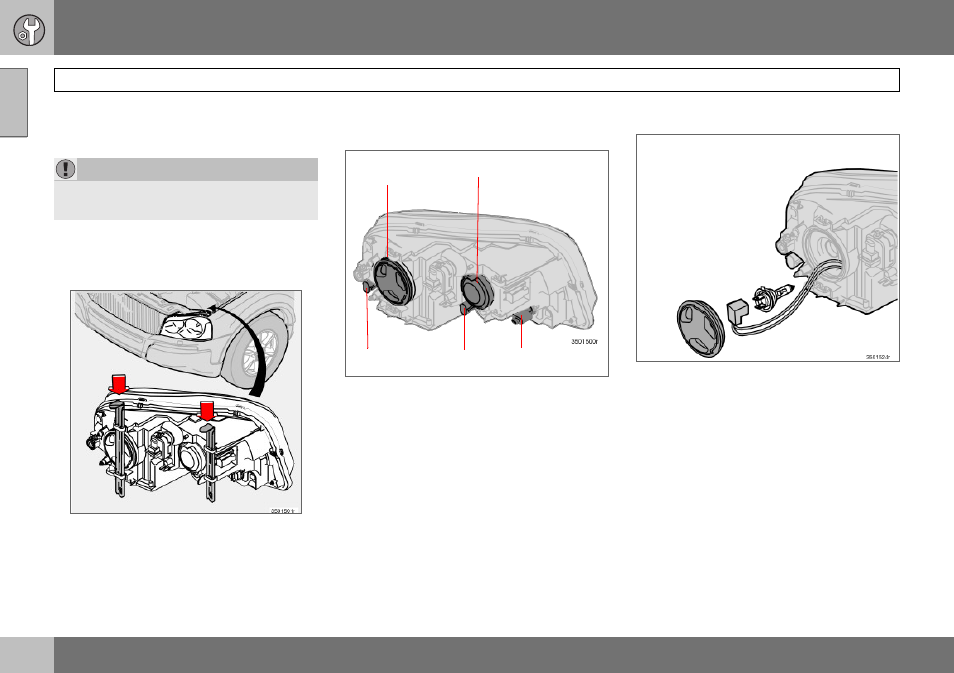Open the headlight removal illustration on left

[x=186, y=402]
